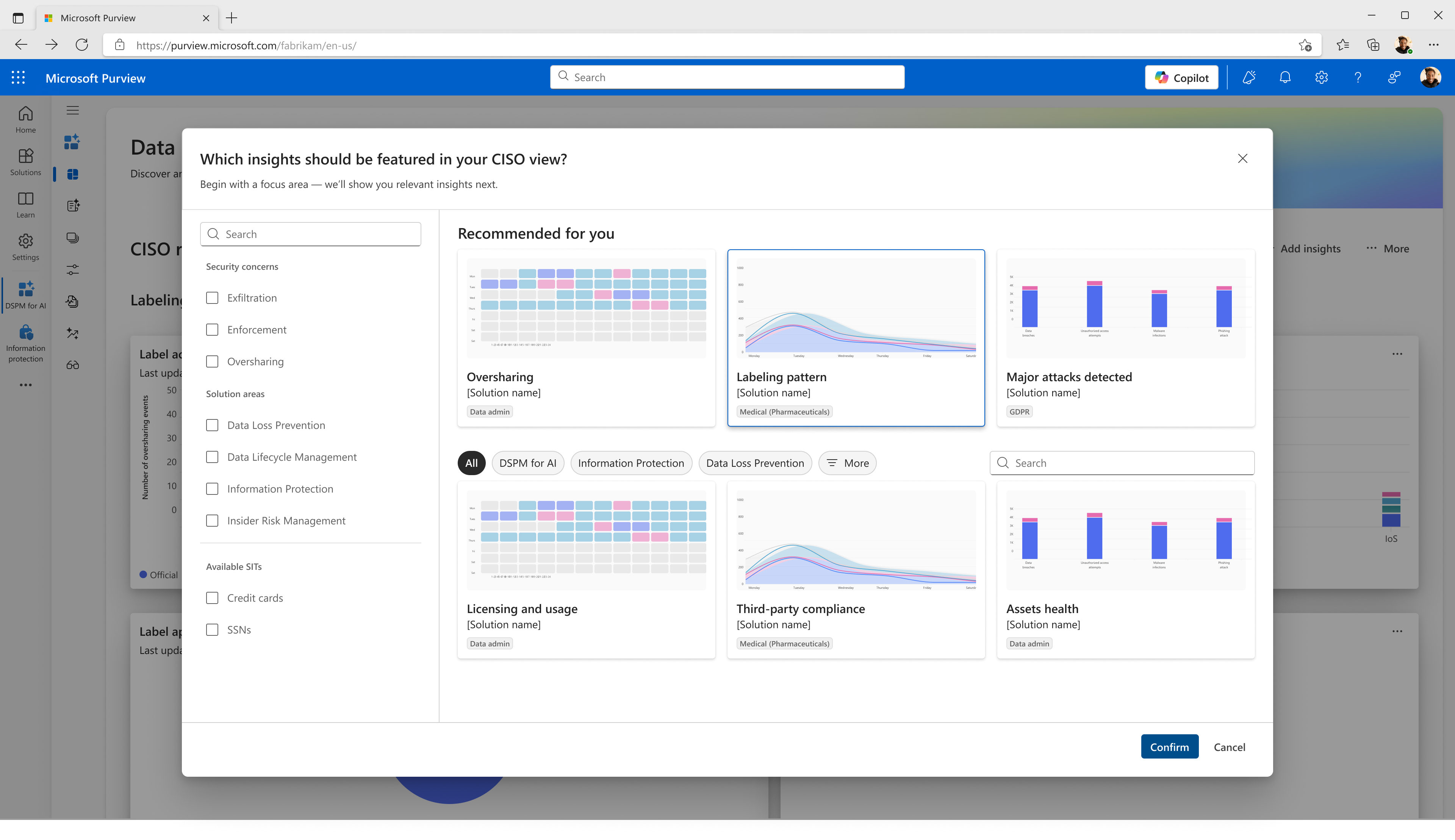Click the wand sparkle icon in secondary sidebar
Image resolution: width=1455 pixels, height=840 pixels.
(x=73, y=333)
